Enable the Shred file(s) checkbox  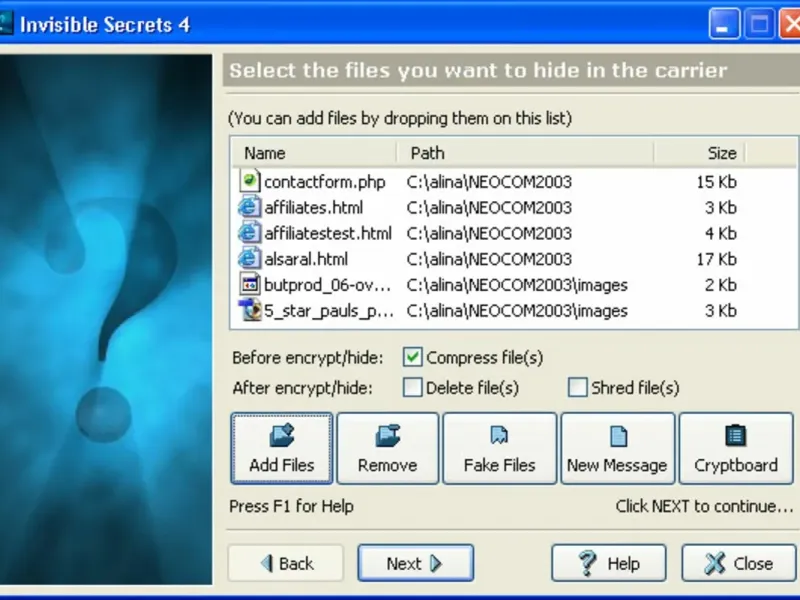578,387
